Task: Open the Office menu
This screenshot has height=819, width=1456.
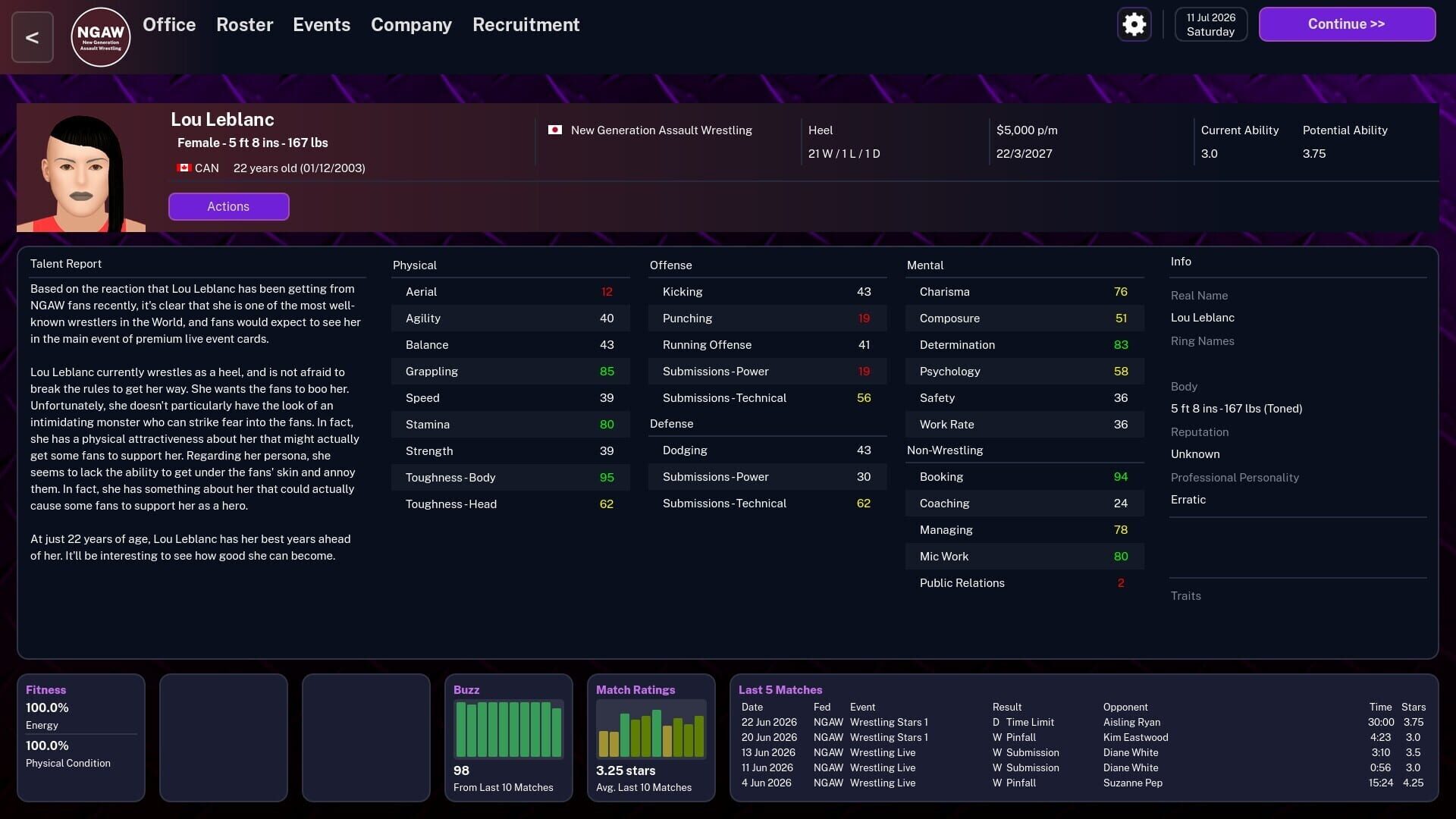Action: [x=168, y=24]
